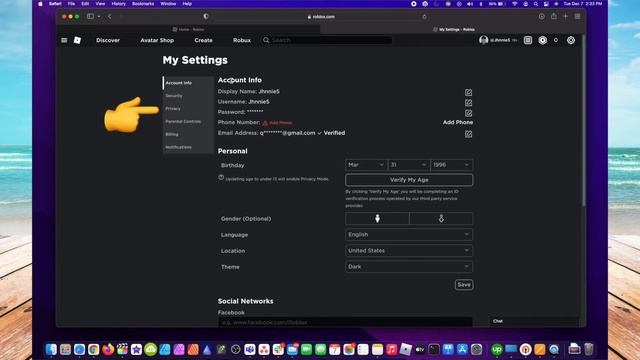
Task: Open the birthday month dropdown
Action: coord(366,165)
